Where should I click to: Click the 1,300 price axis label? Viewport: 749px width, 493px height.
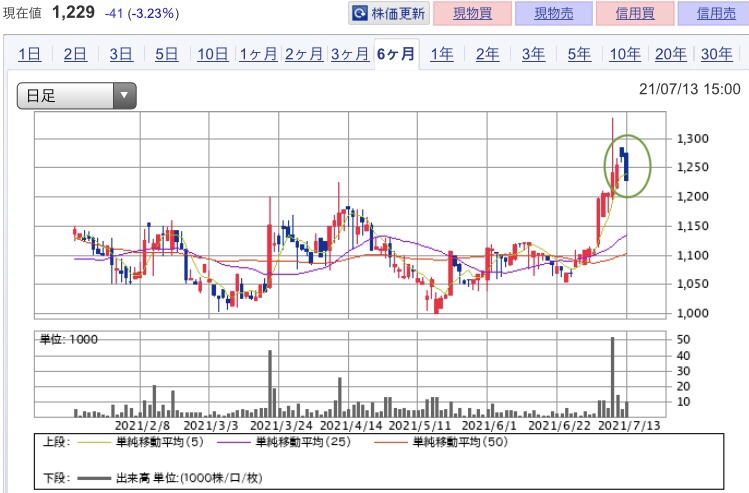693,139
